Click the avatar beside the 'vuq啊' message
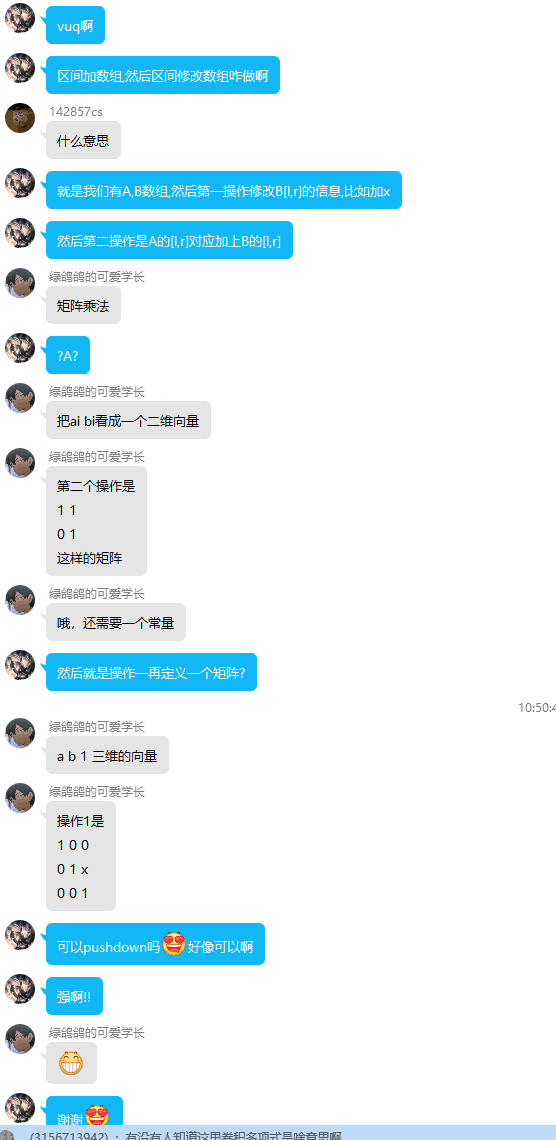This screenshot has height=1140, width=556. click(x=20, y=18)
